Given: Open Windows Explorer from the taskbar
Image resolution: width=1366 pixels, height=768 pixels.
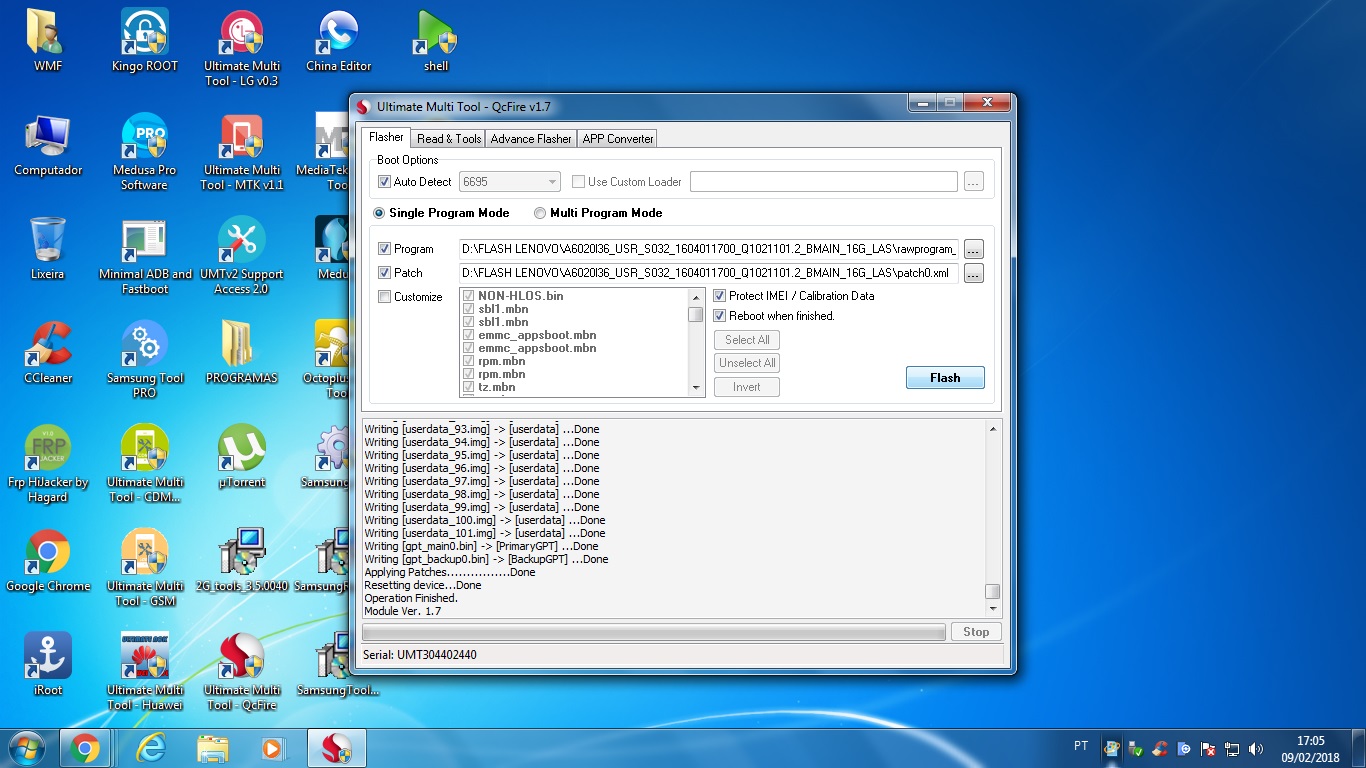Looking at the screenshot, I should coord(212,748).
